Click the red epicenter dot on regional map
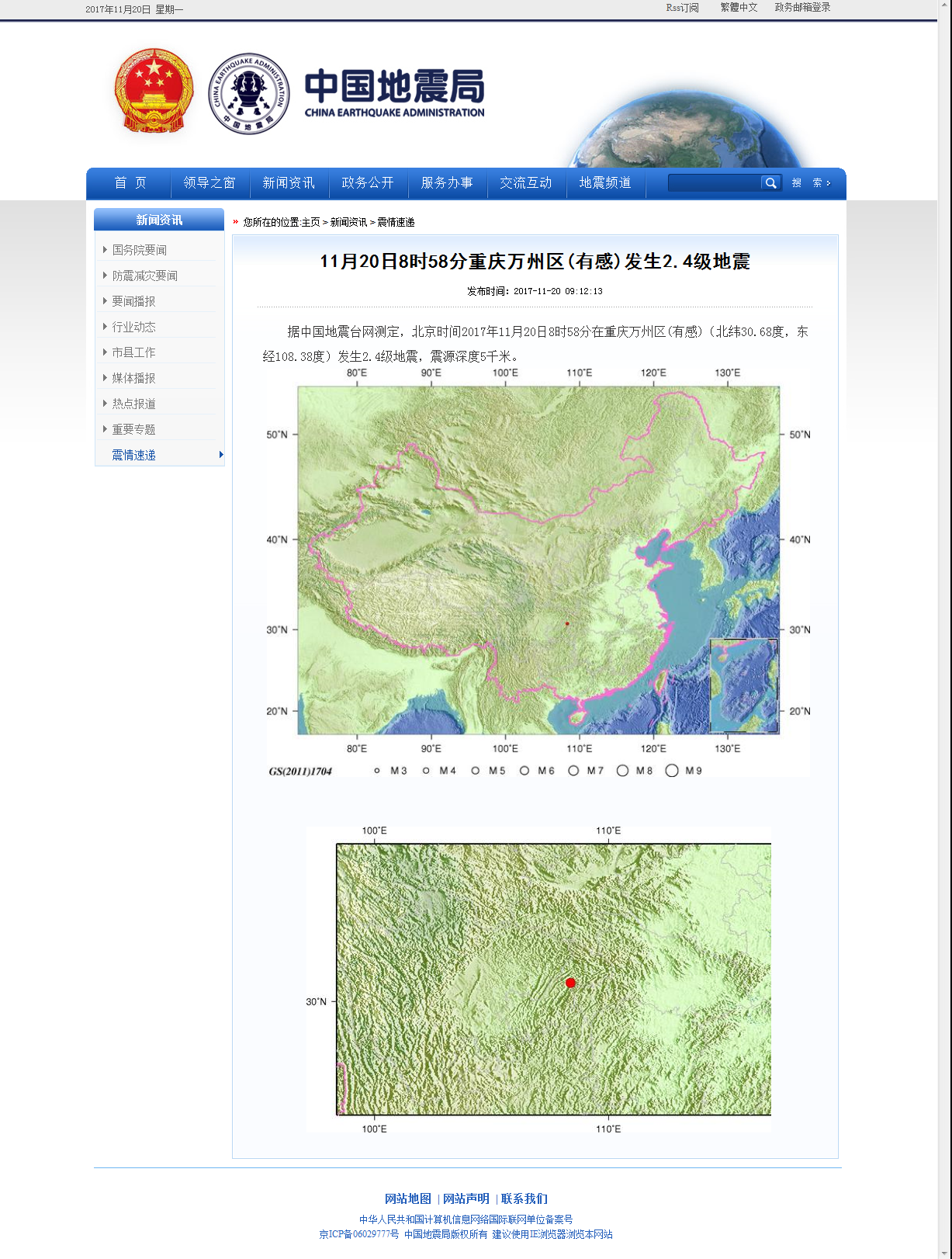Viewport: 952px width, 1259px height. click(x=570, y=983)
